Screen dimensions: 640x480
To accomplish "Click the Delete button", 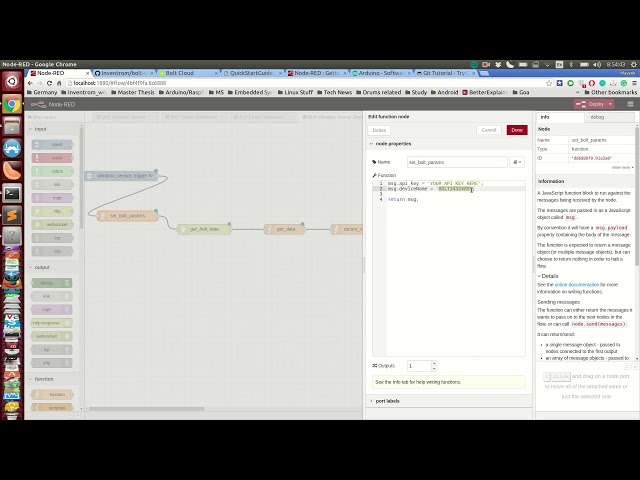I will (379, 130).
